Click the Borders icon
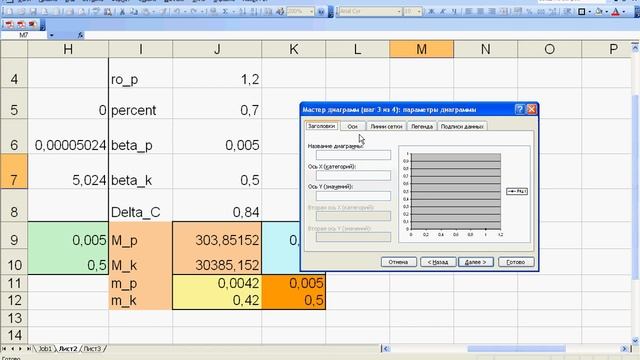The width and height of the screenshot is (640, 360). point(582,12)
